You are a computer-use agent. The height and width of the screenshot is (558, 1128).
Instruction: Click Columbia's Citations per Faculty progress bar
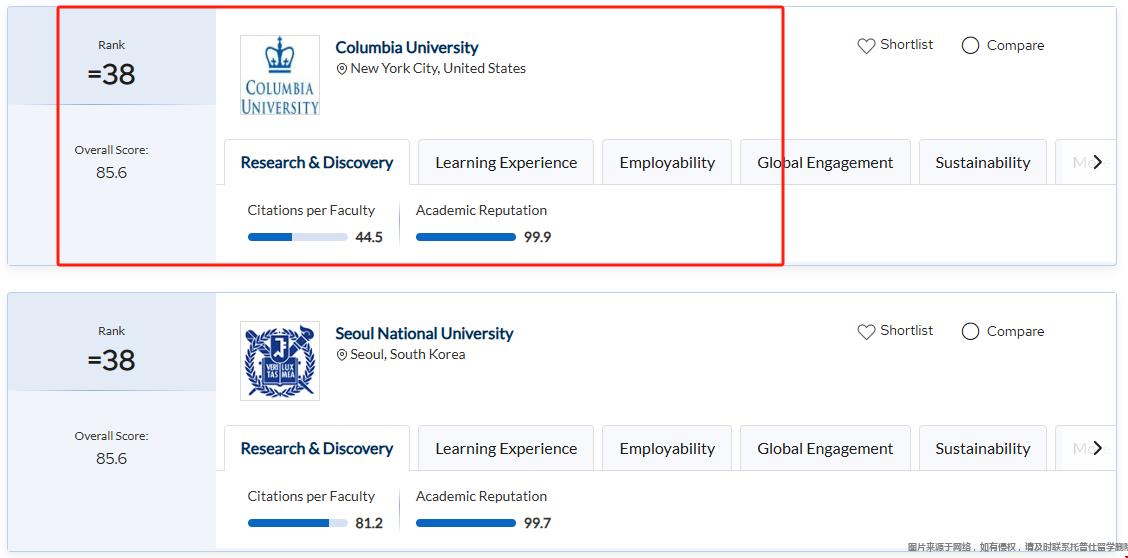point(298,237)
